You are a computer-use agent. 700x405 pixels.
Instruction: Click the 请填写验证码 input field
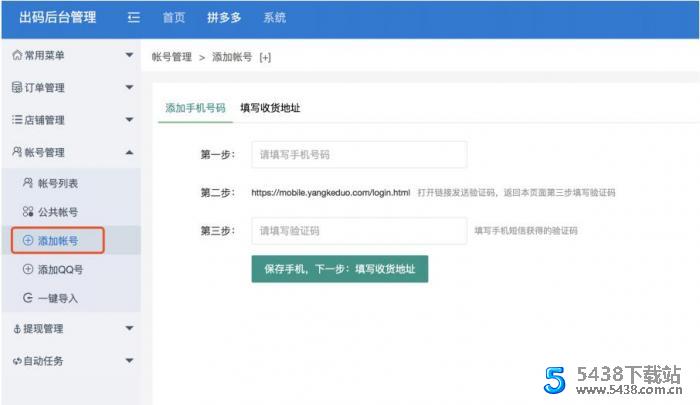tap(359, 231)
